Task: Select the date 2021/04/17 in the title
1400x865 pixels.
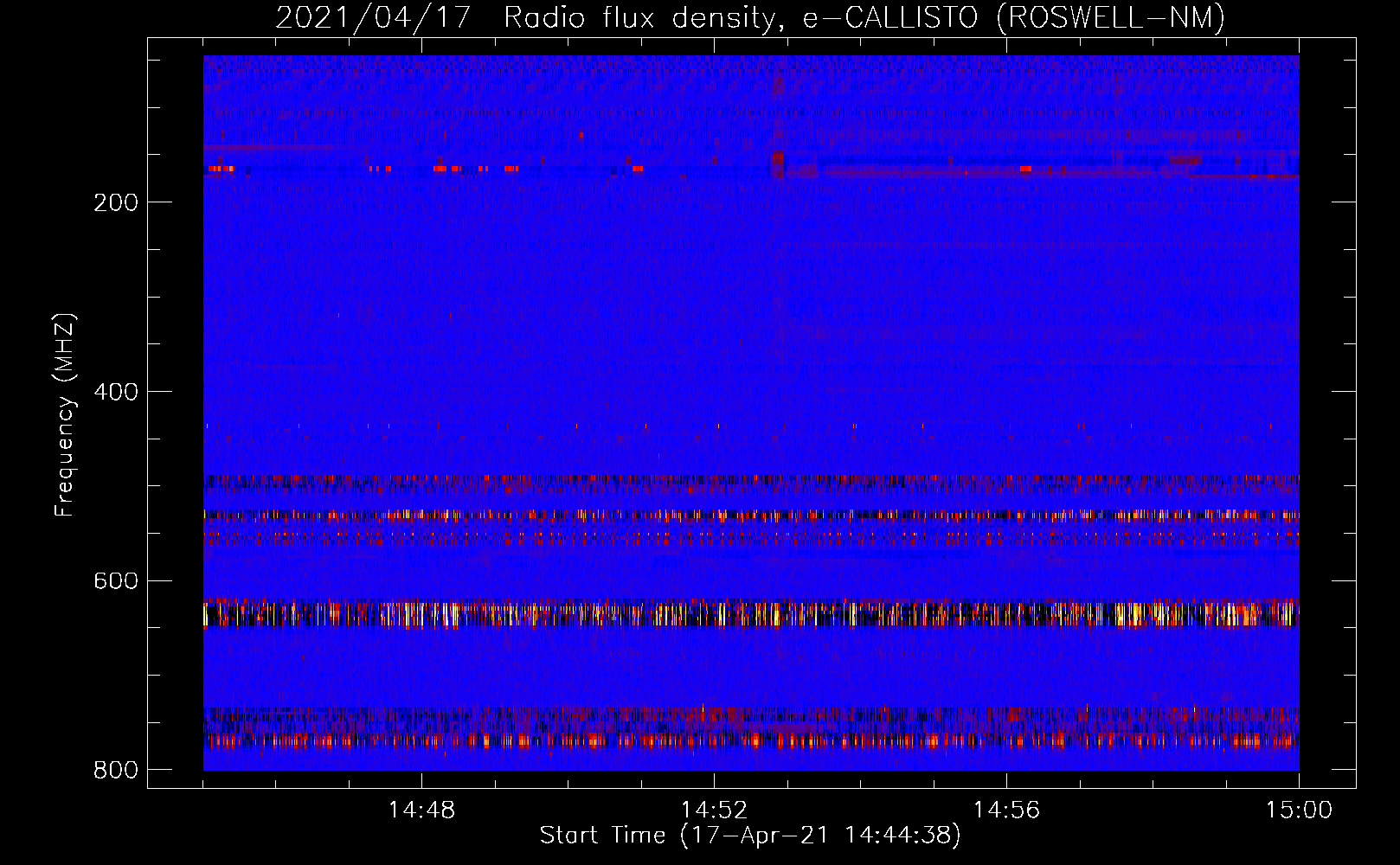Action: pyautogui.click(x=373, y=17)
